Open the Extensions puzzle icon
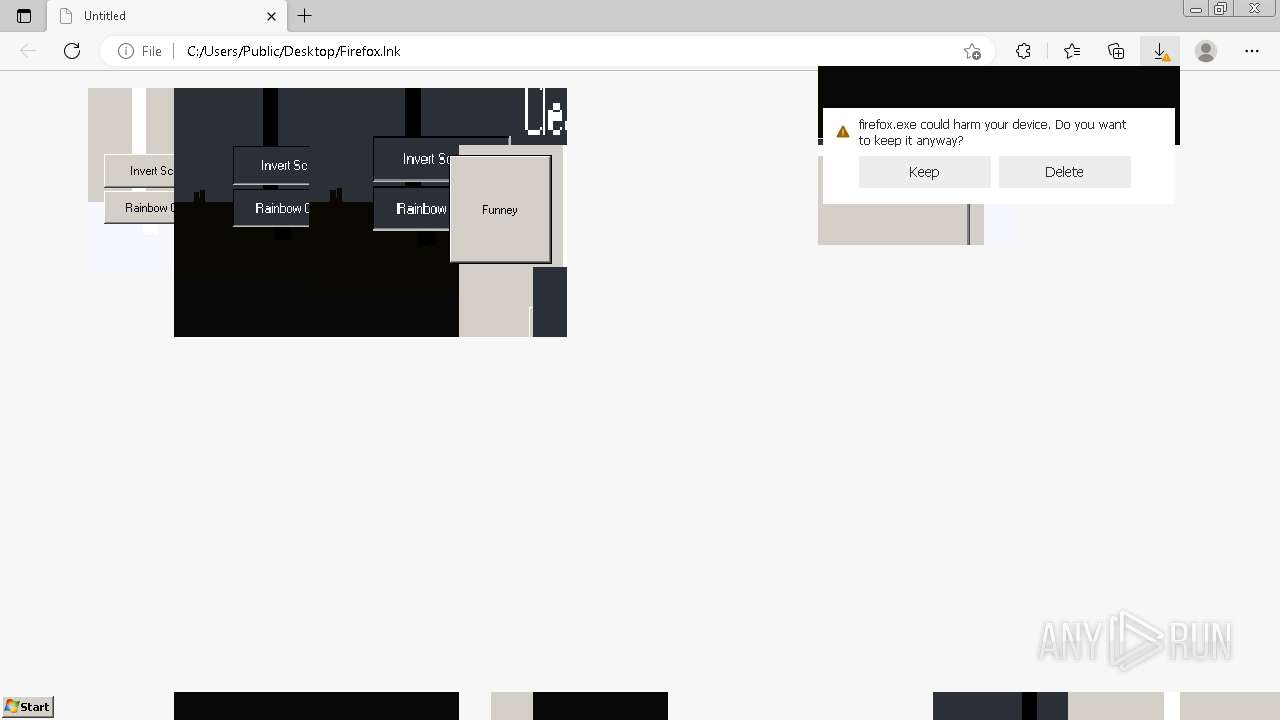Viewport: 1280px width, 720px height. click(x=1023, y=51)
